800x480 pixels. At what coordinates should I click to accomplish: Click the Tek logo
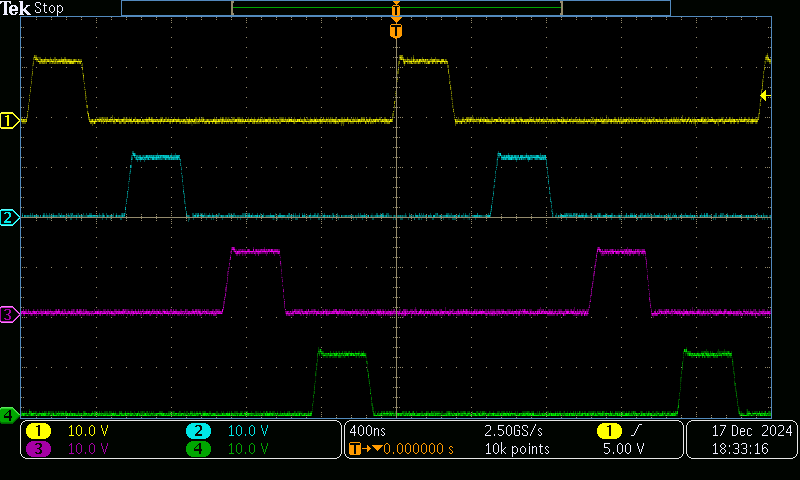(15, 8)
